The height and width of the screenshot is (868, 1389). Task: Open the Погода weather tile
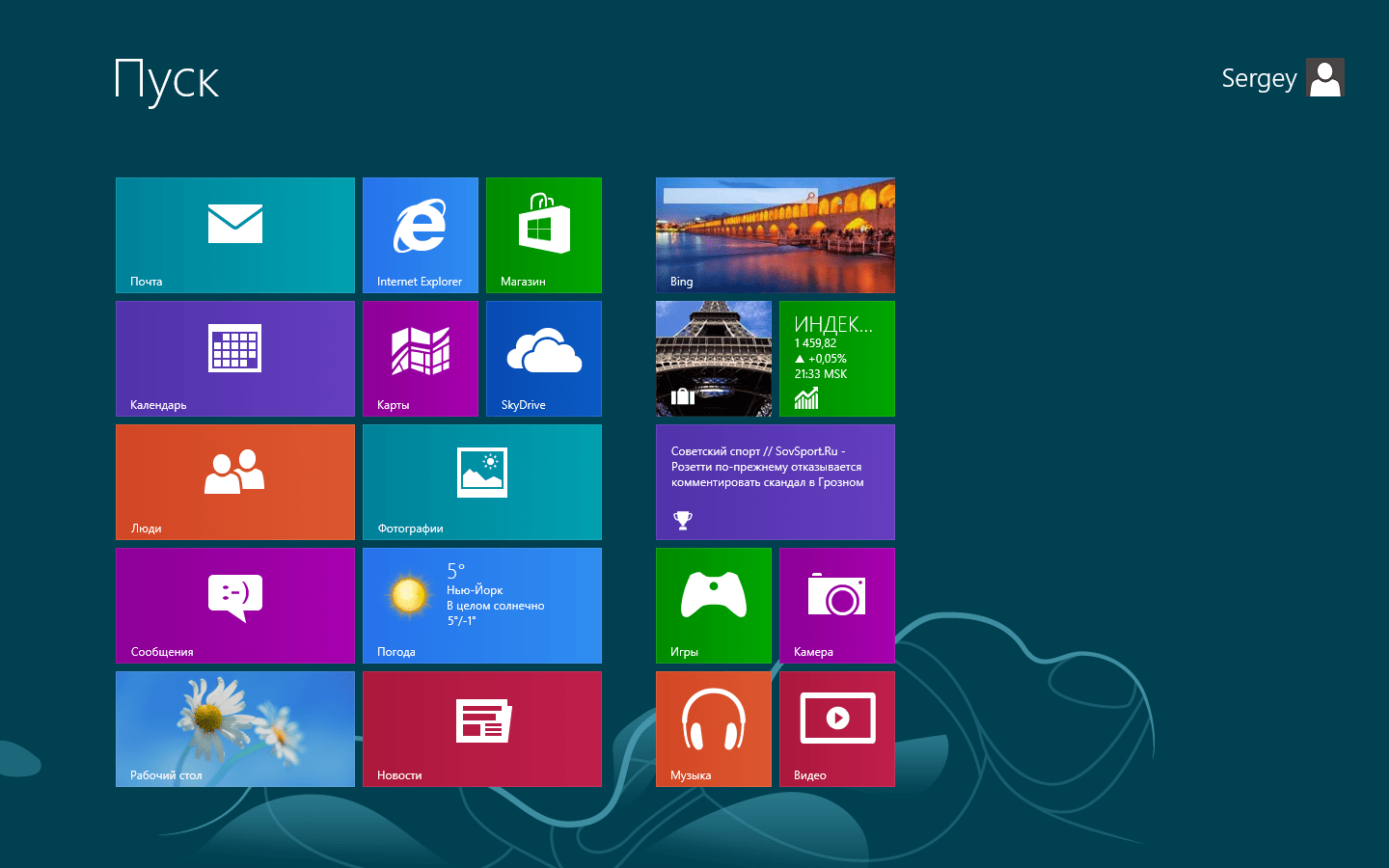482,606
